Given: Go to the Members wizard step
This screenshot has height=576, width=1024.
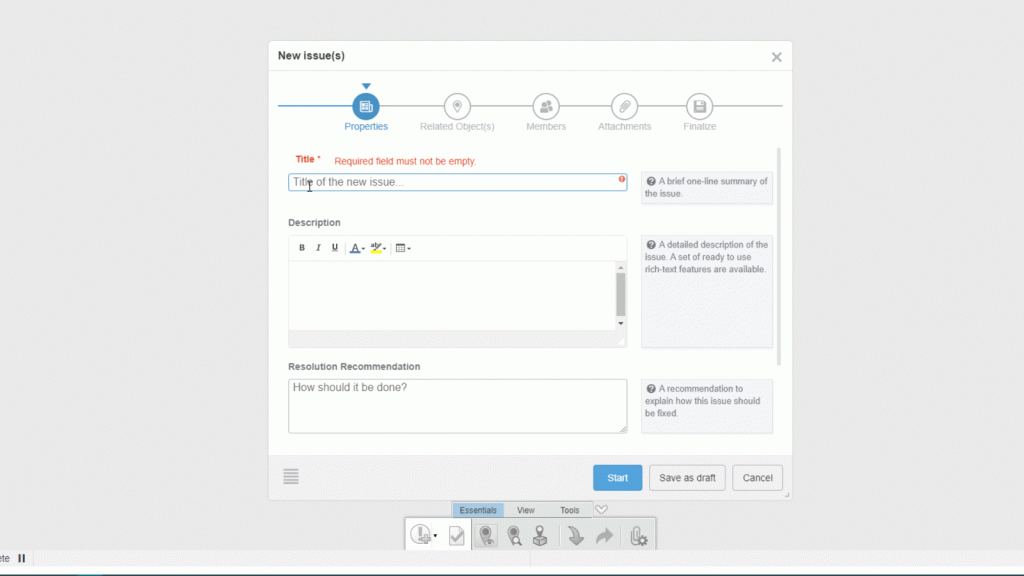Looking at the screenshot, I should tap(546, 106).
